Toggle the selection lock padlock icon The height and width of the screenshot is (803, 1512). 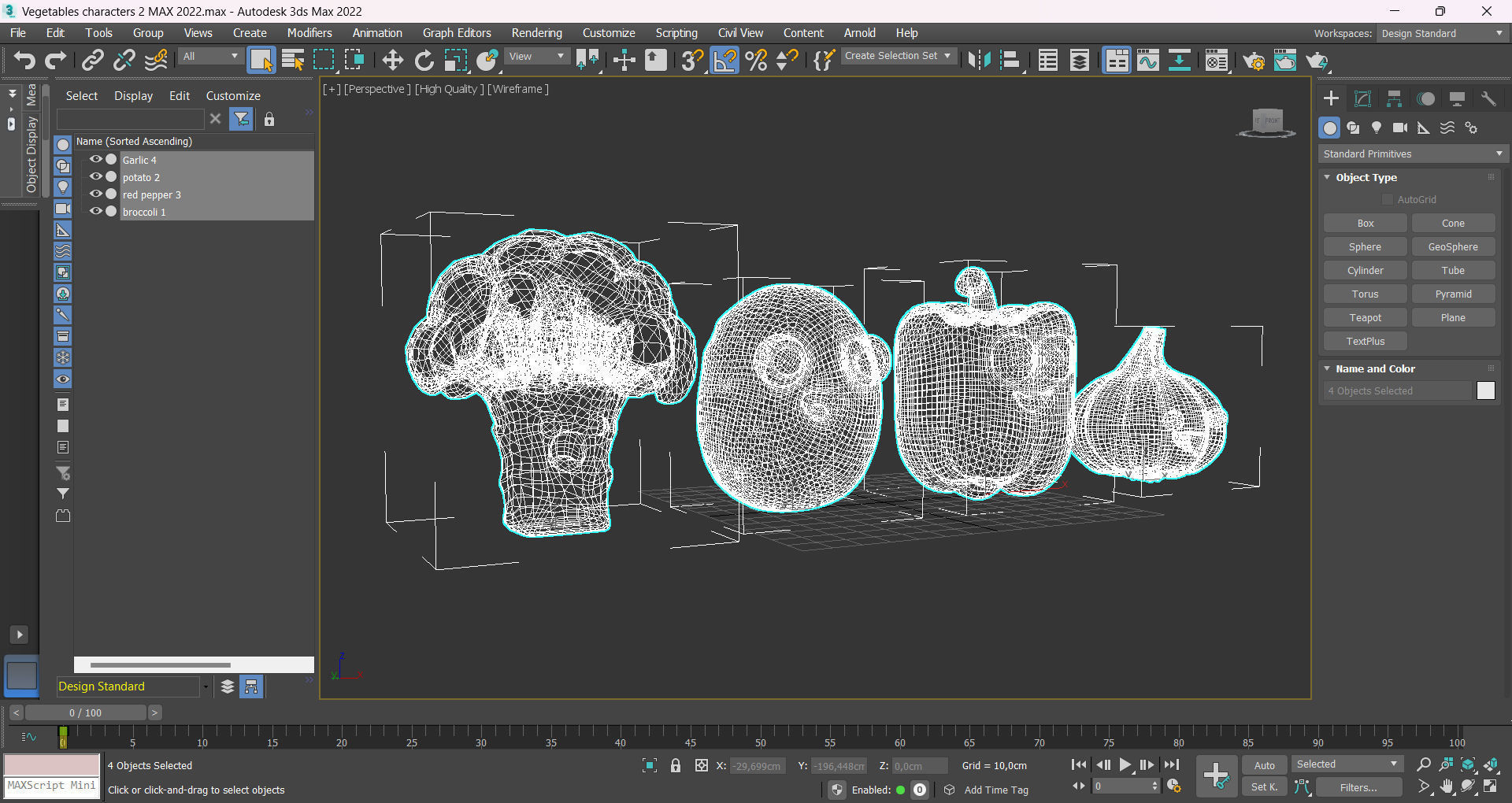click(676, 765)
